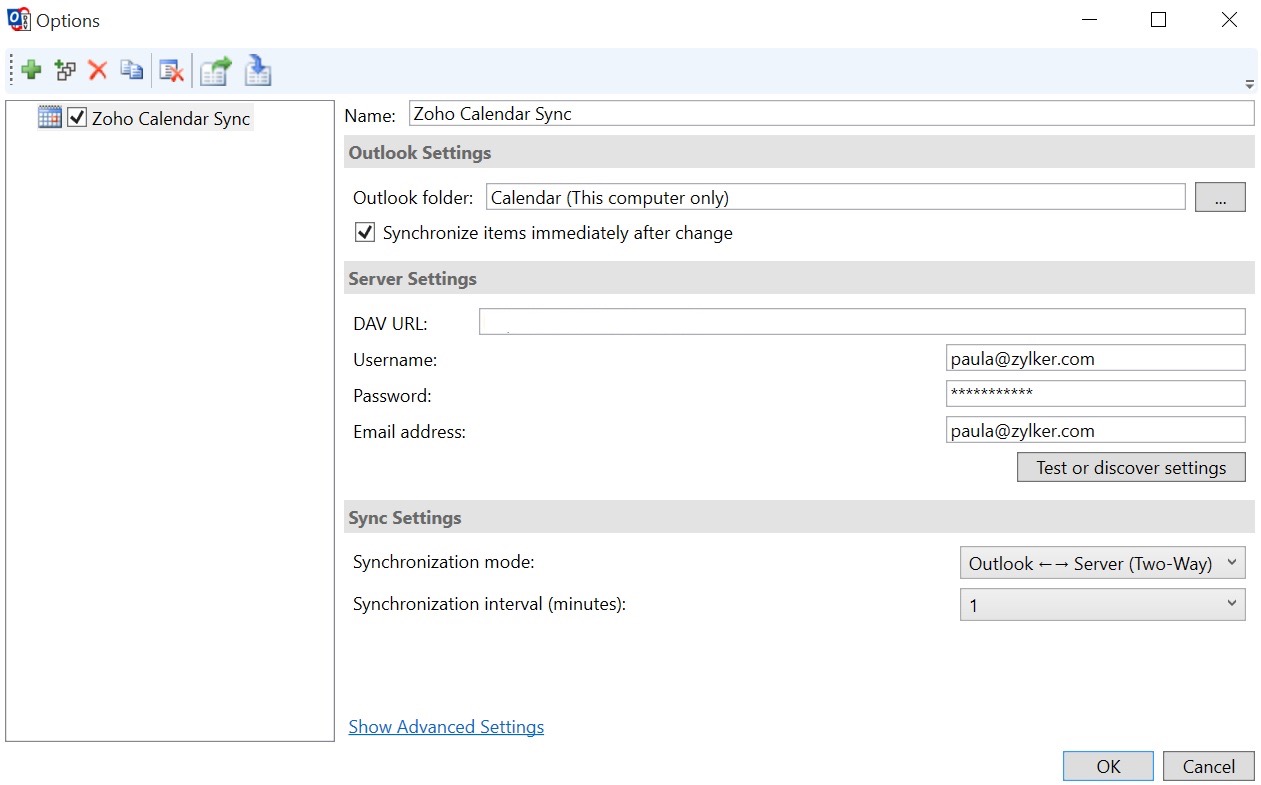The width and height of the screenshot is (1261, 785).
Task: Run Test or discover settings
Action: 1131,467
